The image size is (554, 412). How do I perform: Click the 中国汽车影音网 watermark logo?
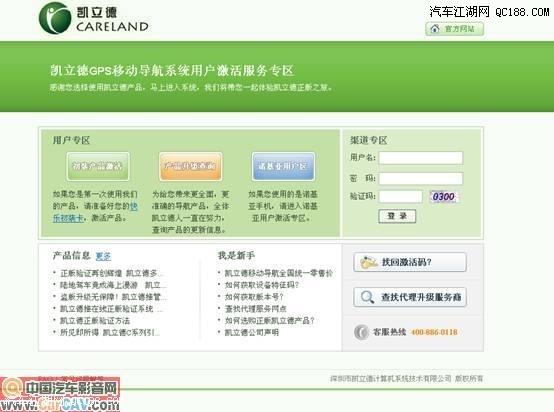point(60,394)
